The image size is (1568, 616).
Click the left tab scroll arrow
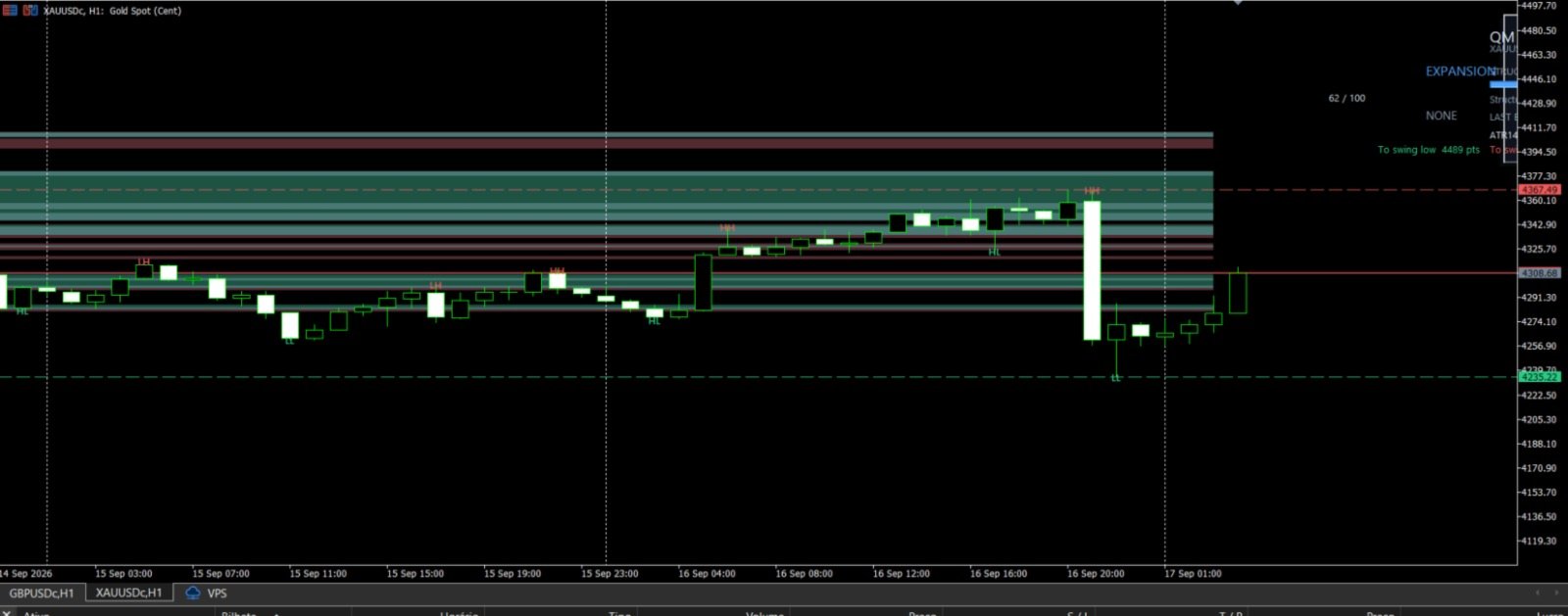click(1537, 592)
